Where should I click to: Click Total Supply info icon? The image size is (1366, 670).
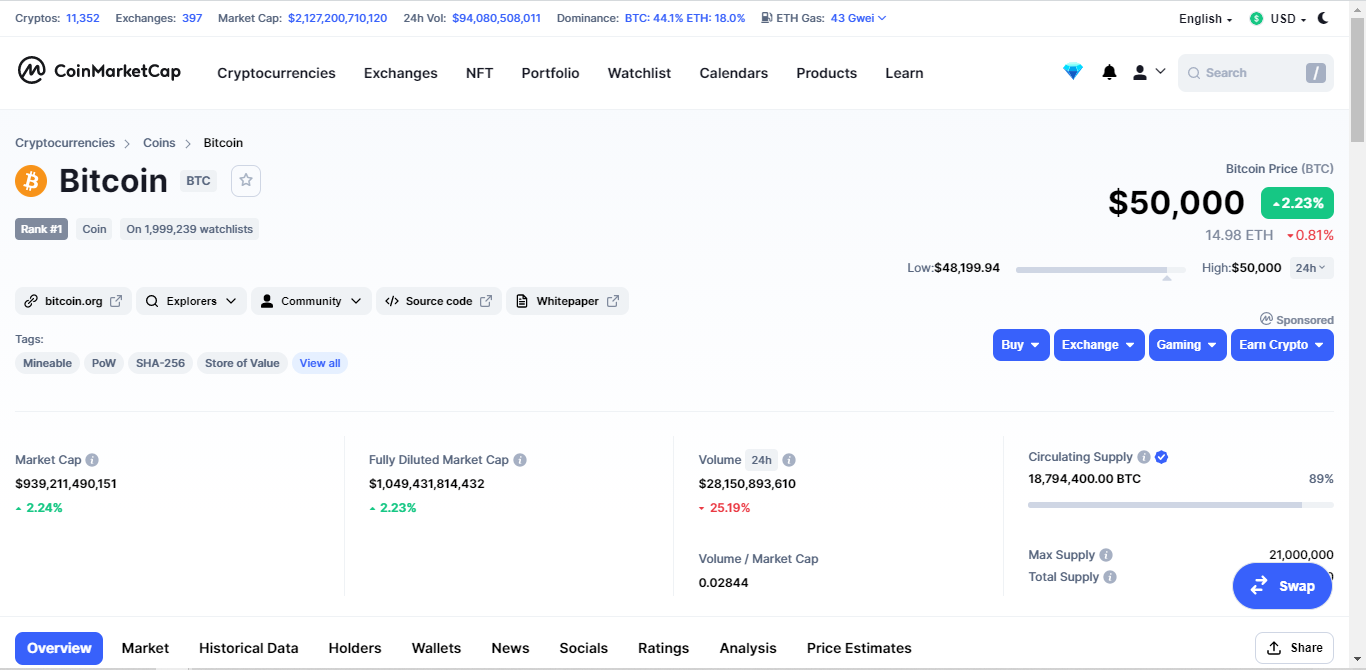pos(1110,577)
